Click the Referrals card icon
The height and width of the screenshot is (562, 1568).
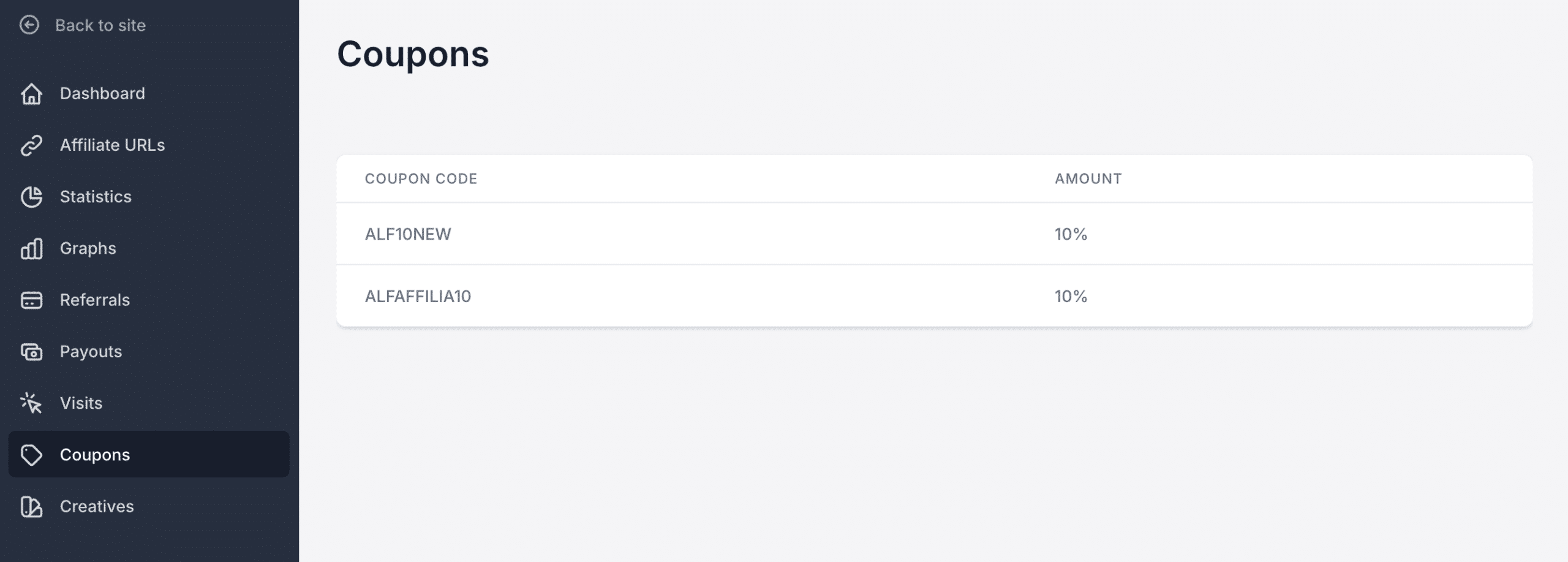tap(31, 300)
